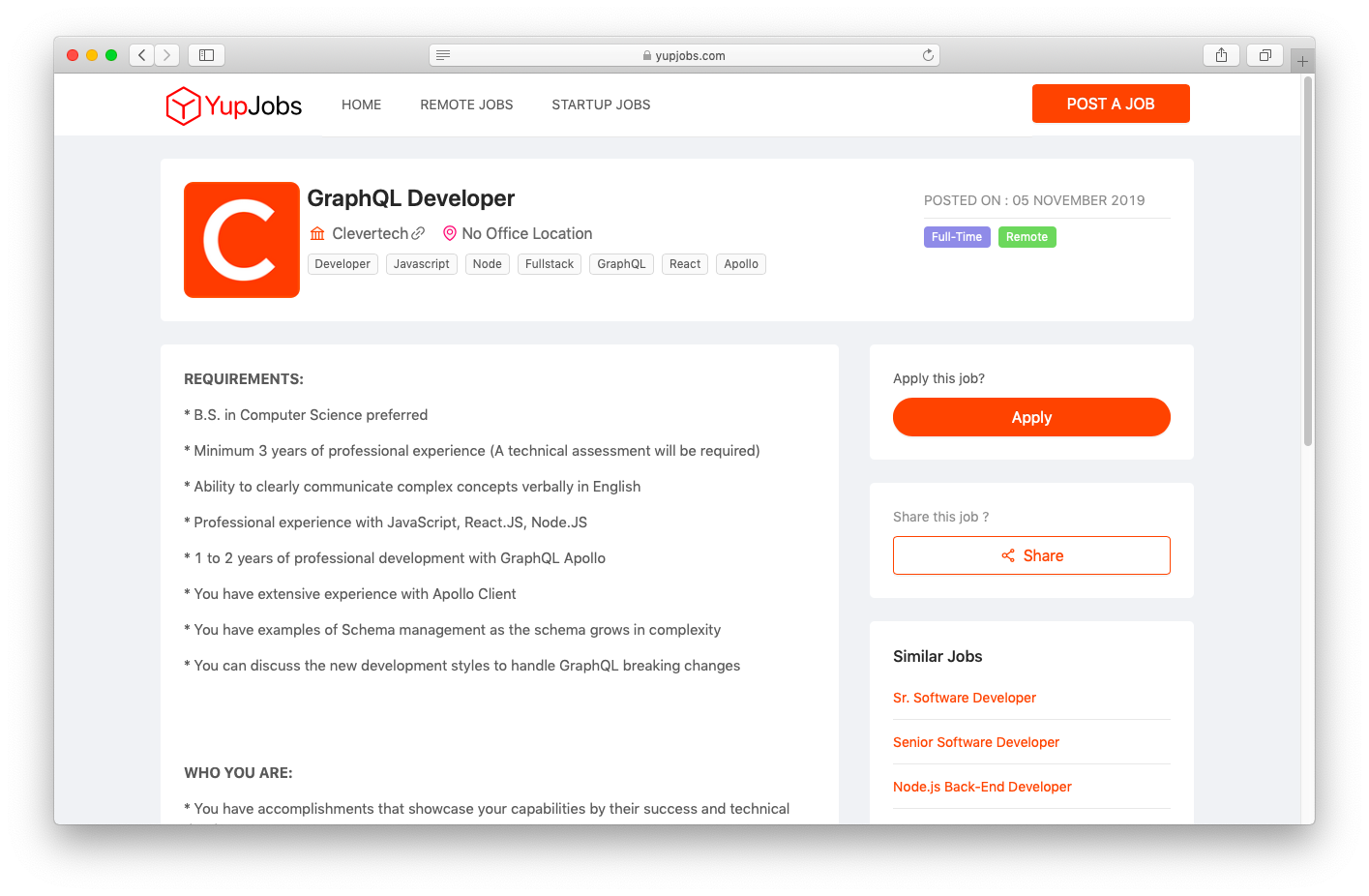This screenshot has width=1369, height=896.
Task: Switch to STARTUP JOBS
Action: [601, 105]
